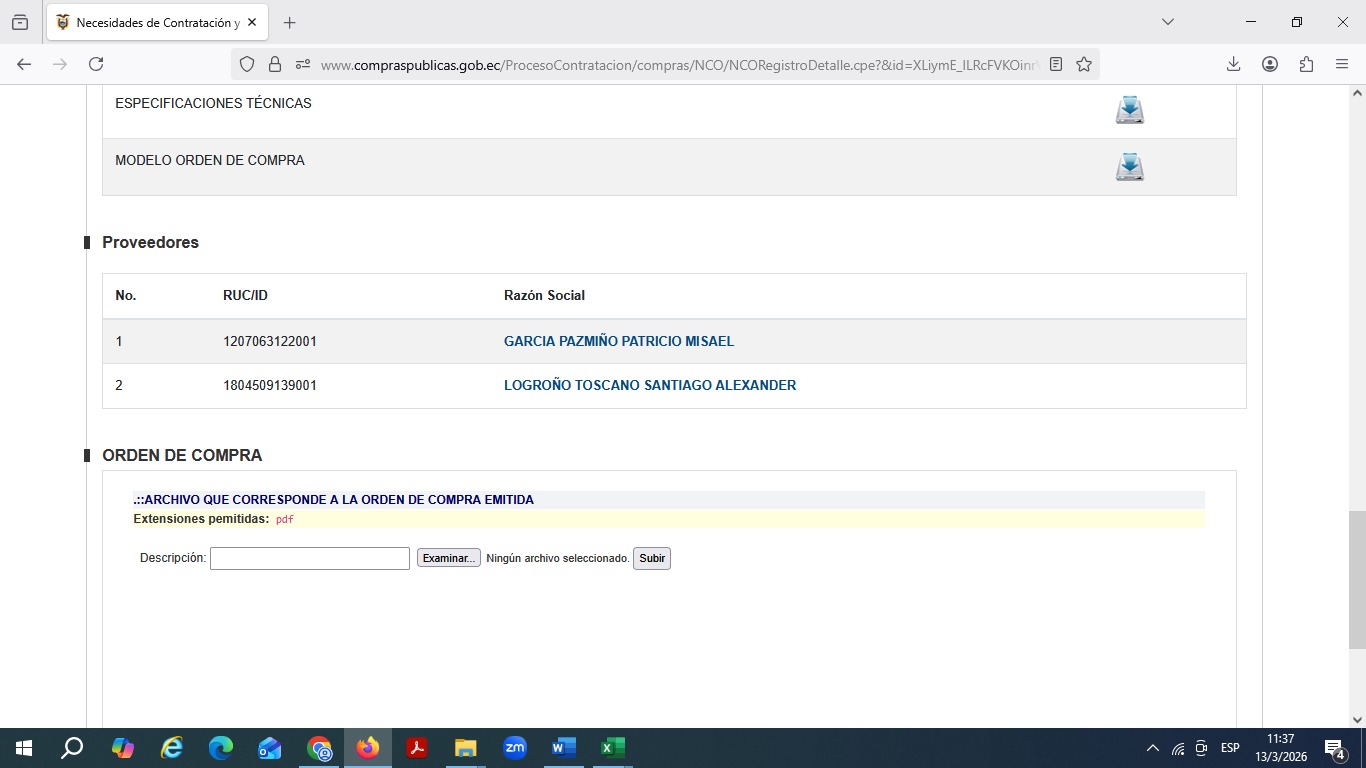Open Firefox reader view icon
Image resolution: width=1366 pixels, height=768 pixels.
[x=1056, y=64]
